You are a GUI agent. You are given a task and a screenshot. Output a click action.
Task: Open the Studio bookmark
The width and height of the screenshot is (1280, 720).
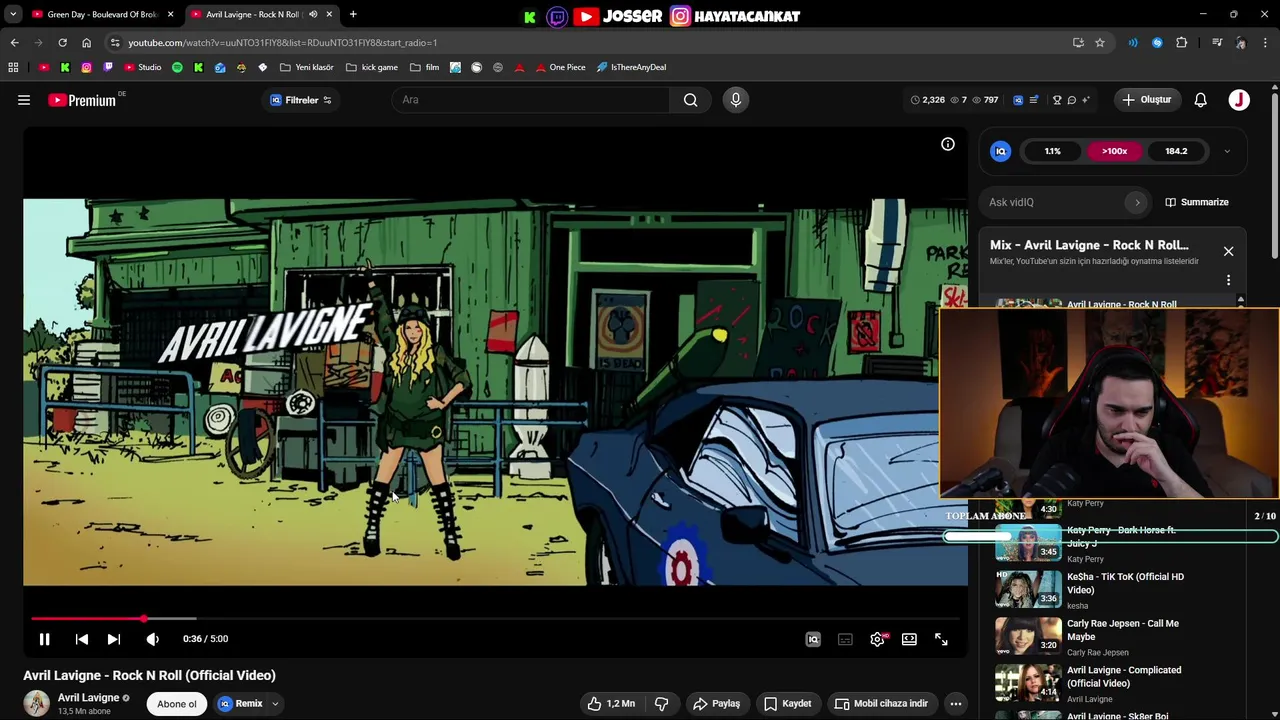(142, 67)
